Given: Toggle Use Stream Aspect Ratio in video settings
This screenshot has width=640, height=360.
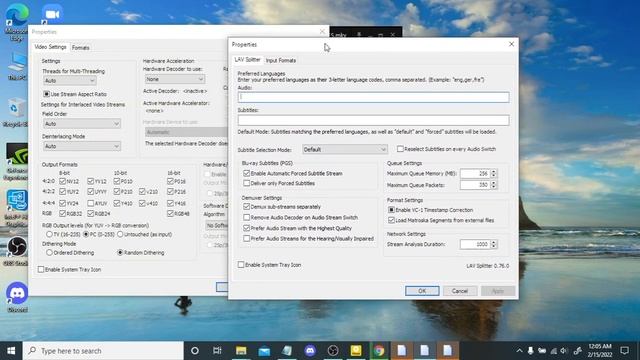Looking at the screenshot, I should coord(47,94).
